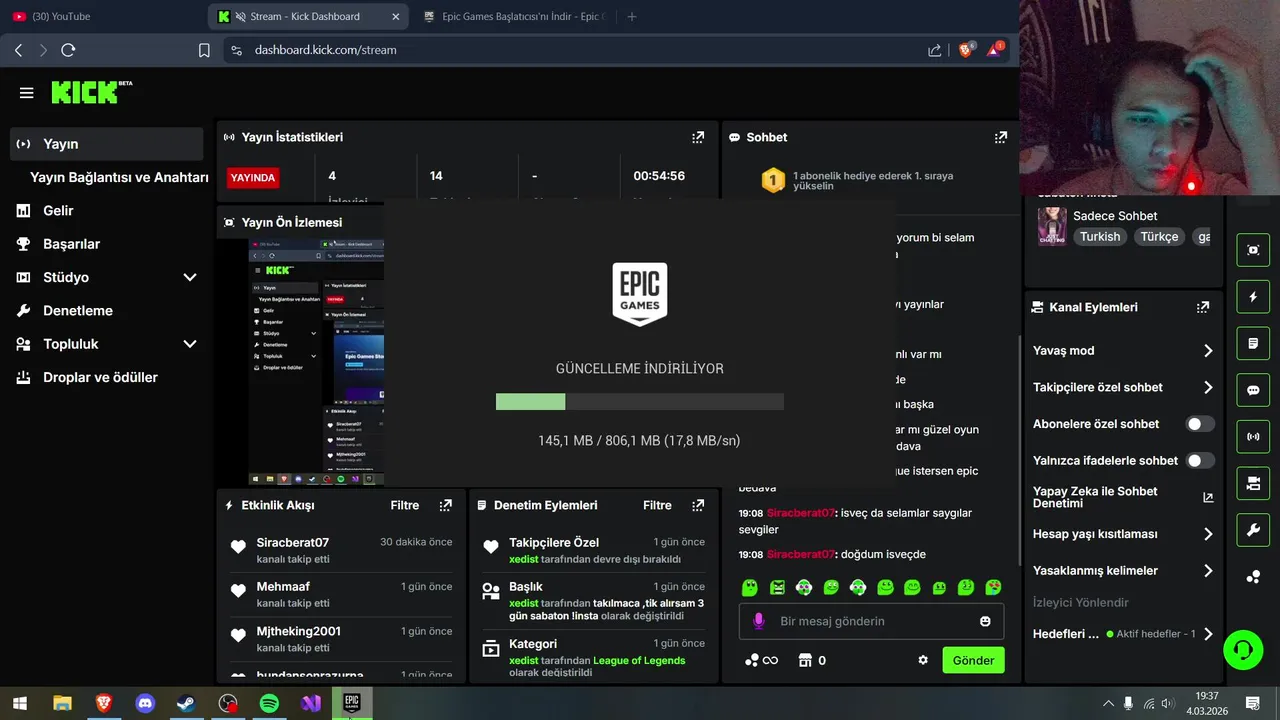1280x720 pixels.
Task: Pop out the Etkinlik Akışı panel
Action: coord(446,505)
